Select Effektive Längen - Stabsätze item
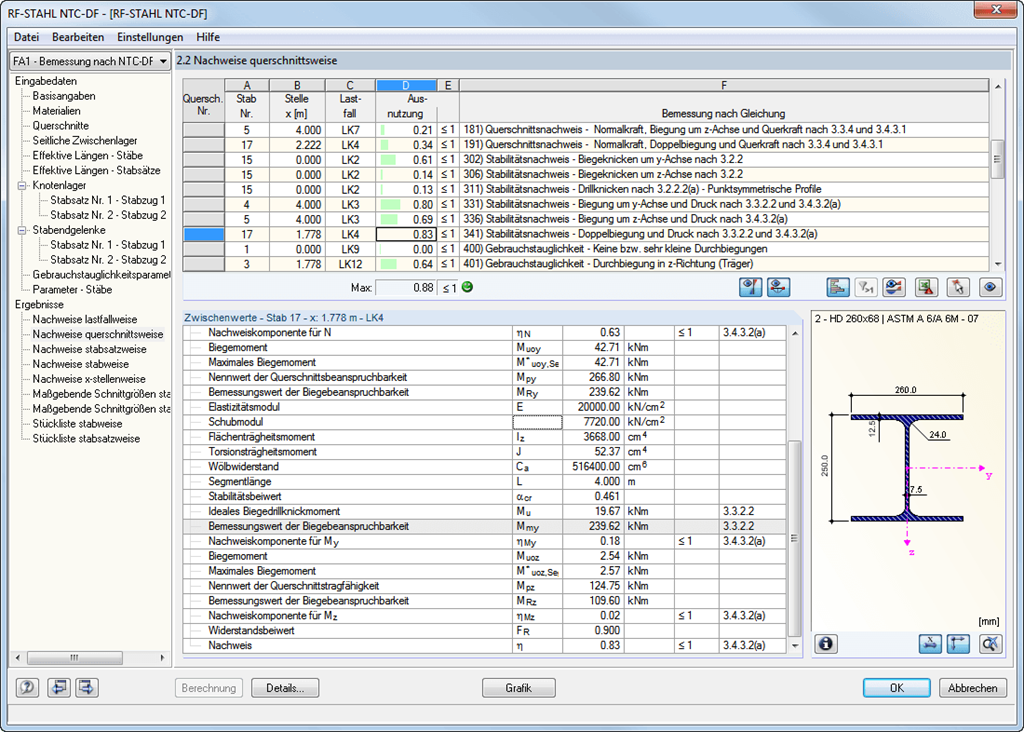 97,170
